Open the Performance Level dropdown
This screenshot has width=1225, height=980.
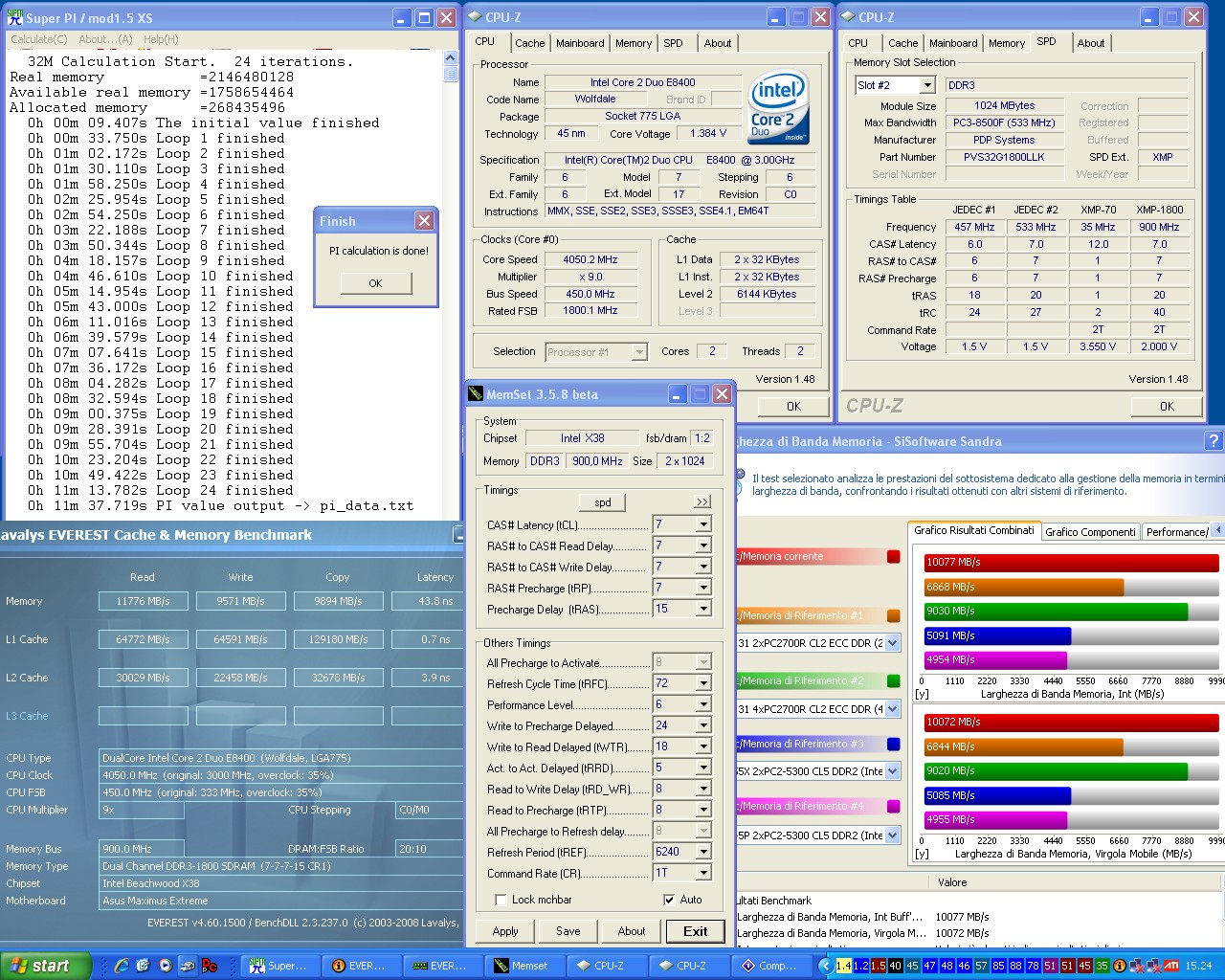703,704
